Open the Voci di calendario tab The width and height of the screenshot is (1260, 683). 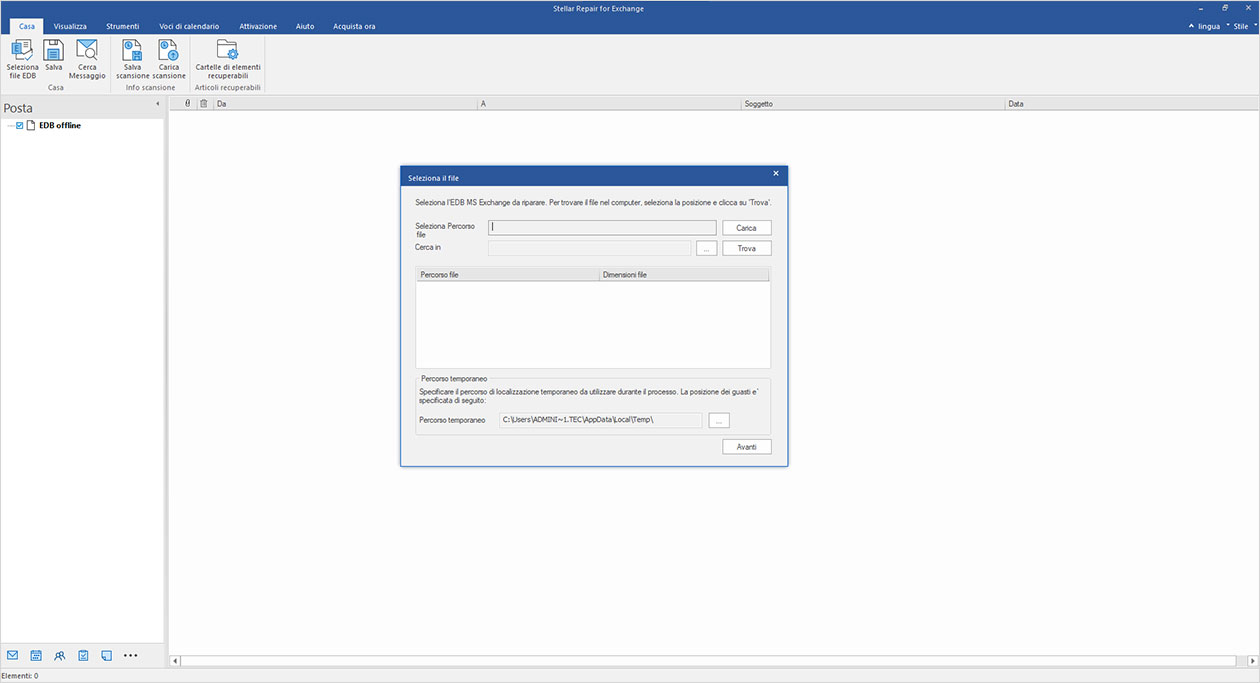189,26
